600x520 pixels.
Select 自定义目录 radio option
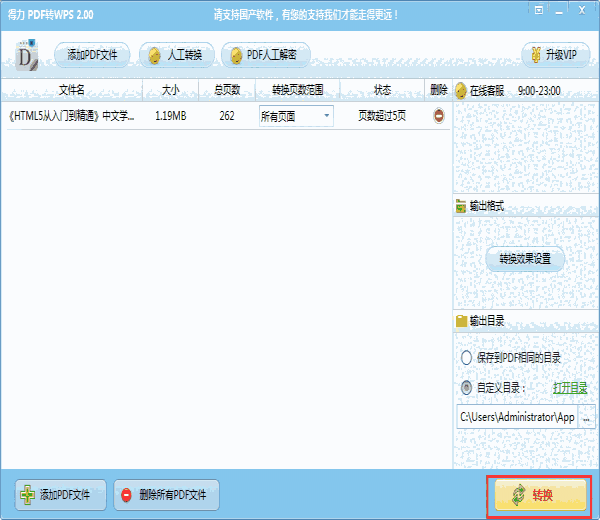click(x=466, y=388)
